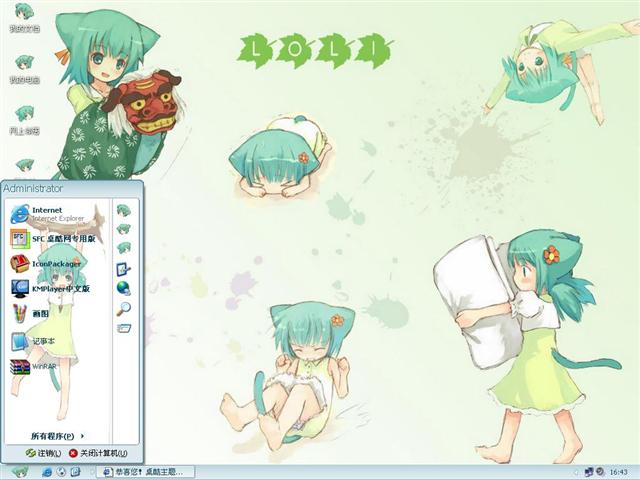Click the show desktop quick launch icon

pyautogui.click(x=76, y=472)
